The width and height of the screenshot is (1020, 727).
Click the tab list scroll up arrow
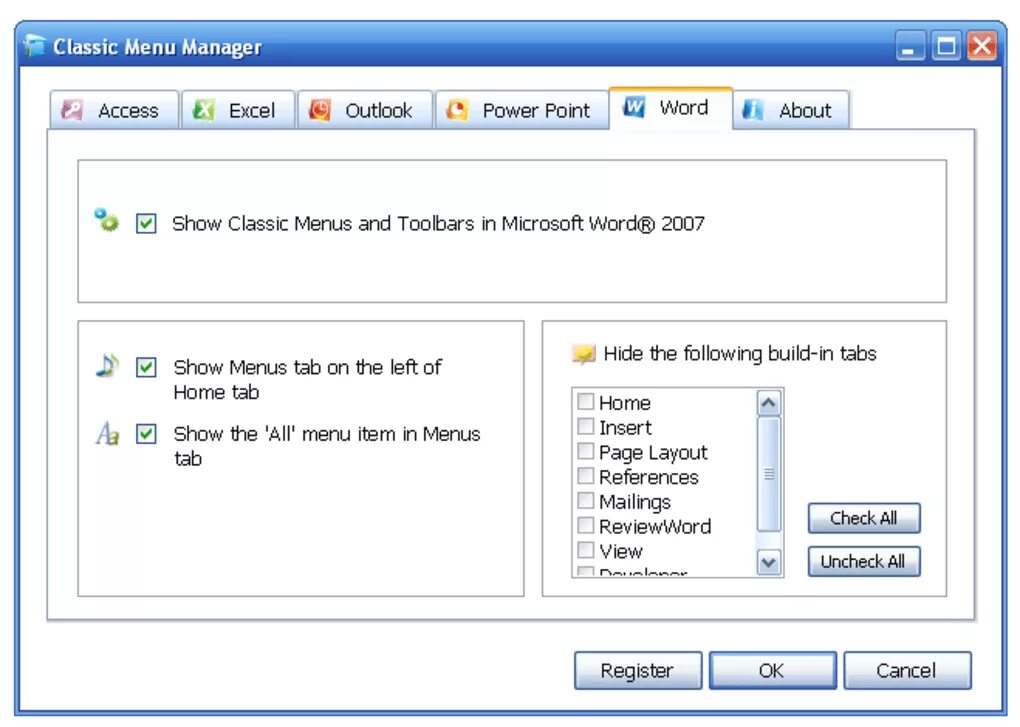click(x=769, y=403)
